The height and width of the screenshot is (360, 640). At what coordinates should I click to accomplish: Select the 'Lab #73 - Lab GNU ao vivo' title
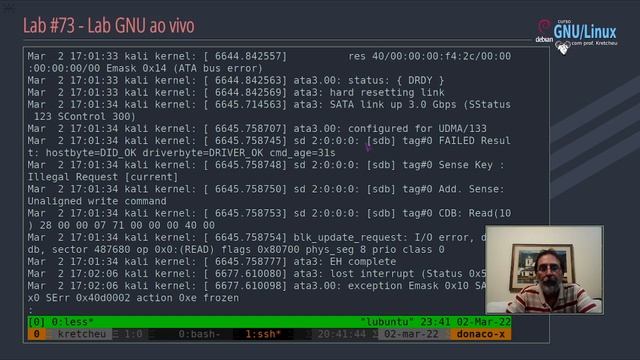[x=109, y=25]
